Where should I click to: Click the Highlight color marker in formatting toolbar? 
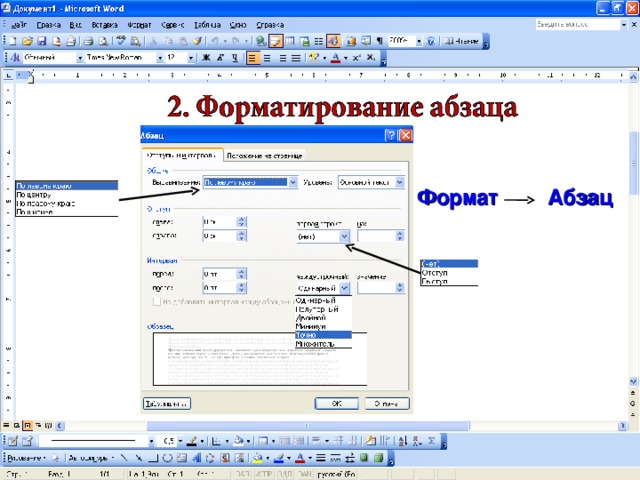click(313, 58)
